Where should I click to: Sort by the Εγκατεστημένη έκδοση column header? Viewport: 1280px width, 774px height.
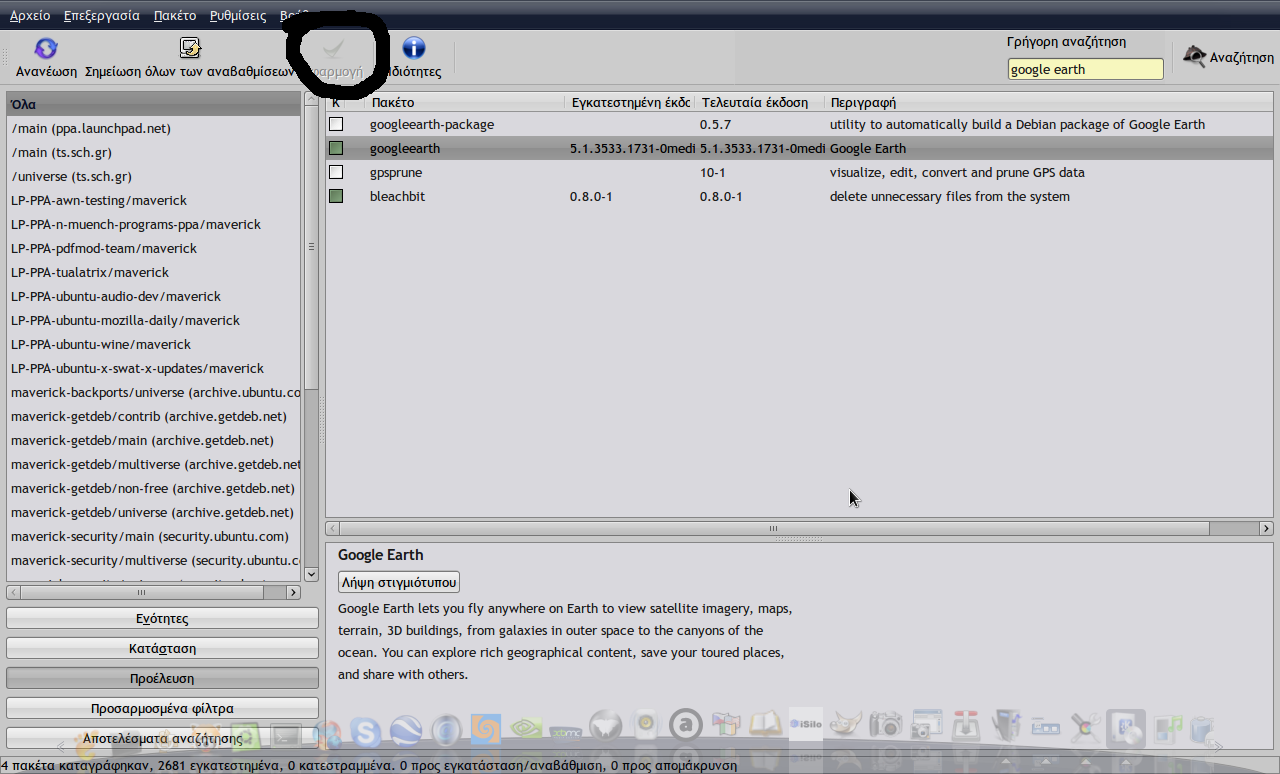630,102
